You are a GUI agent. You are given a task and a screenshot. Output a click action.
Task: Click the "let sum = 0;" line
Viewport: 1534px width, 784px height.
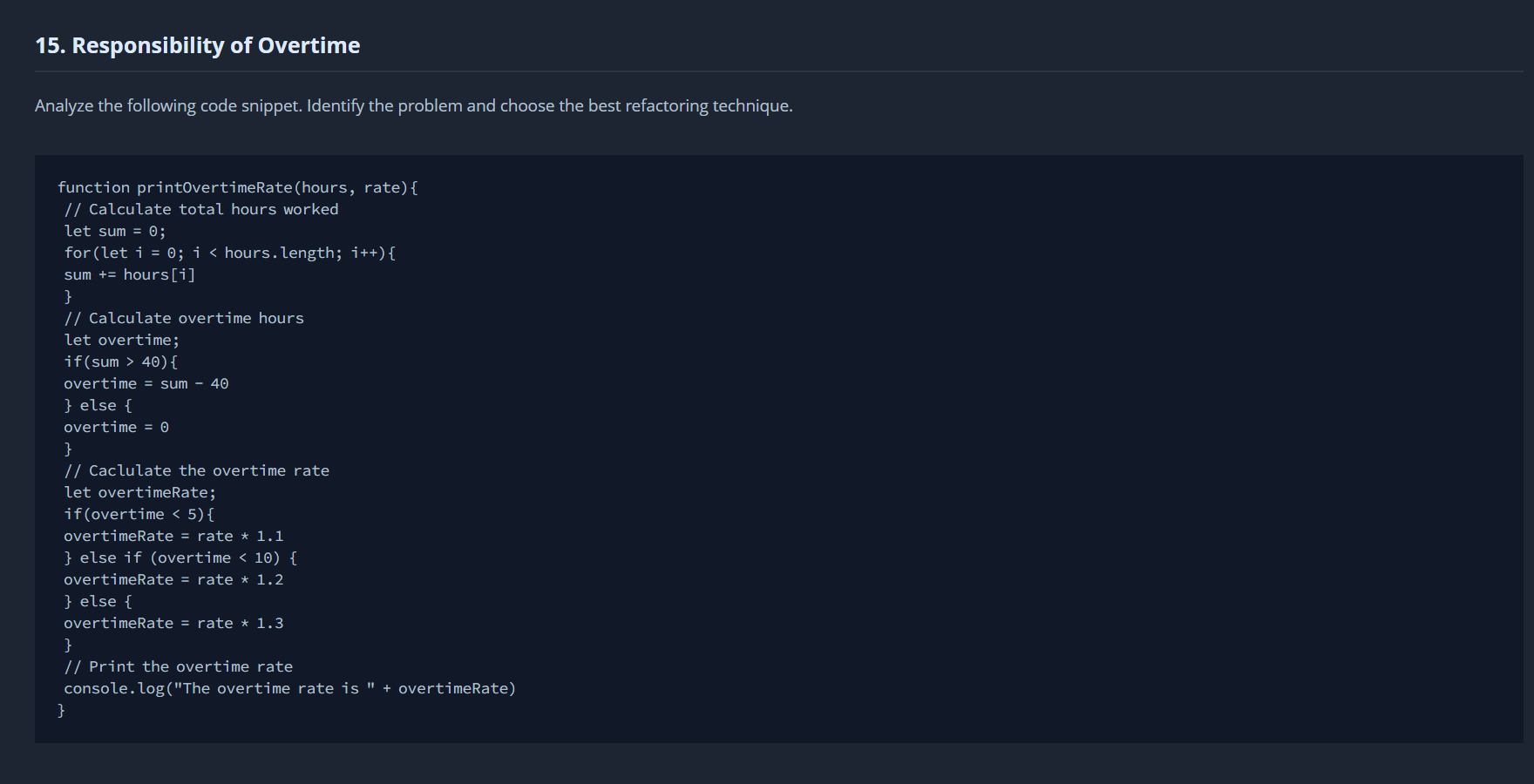click(114, 231)
